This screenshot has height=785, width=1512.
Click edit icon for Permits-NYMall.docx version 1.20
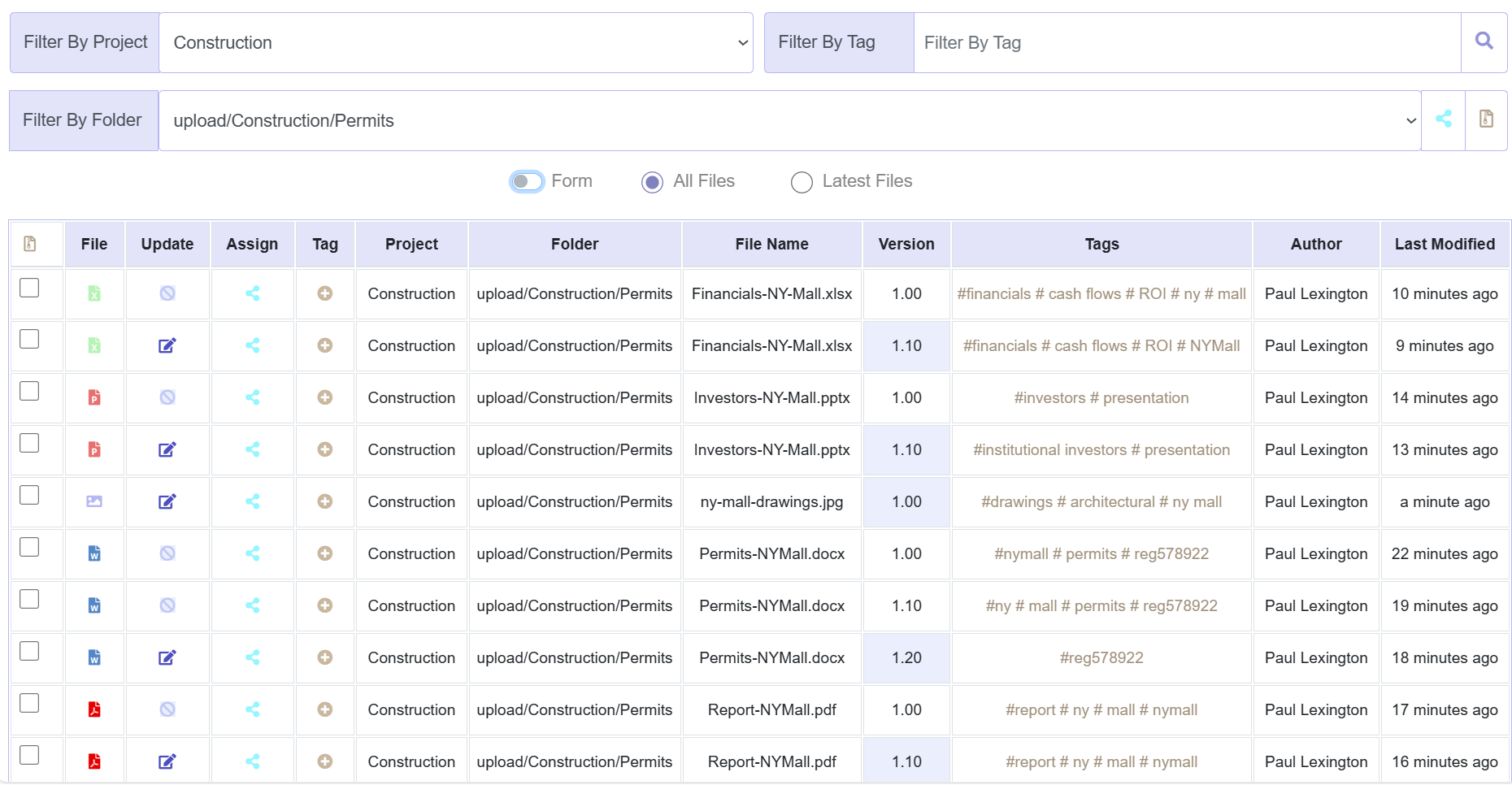pos(167,657)
